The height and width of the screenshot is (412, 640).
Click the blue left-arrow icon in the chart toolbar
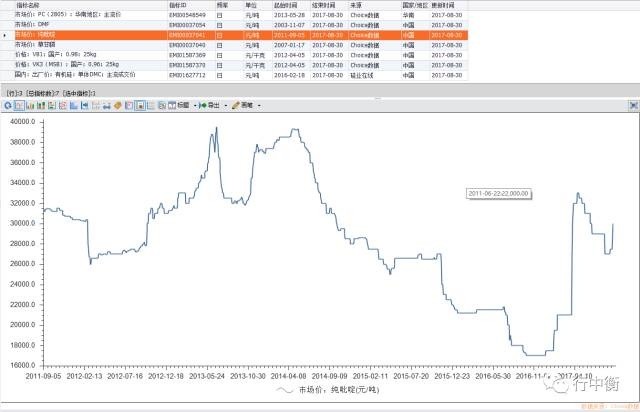point(85,105)
